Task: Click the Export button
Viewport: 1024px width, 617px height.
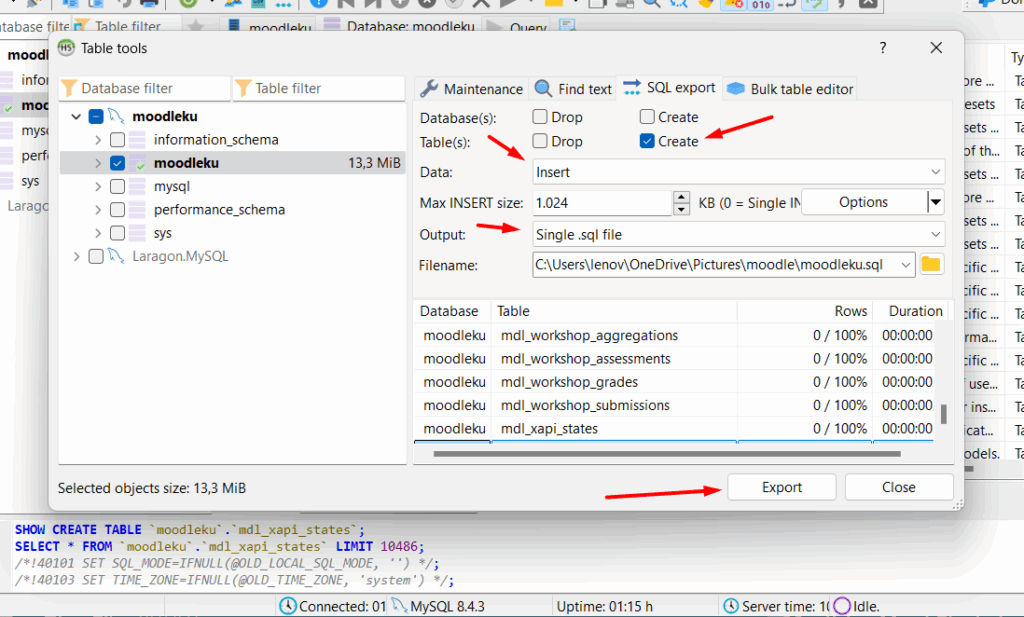Action: point(781,487)
